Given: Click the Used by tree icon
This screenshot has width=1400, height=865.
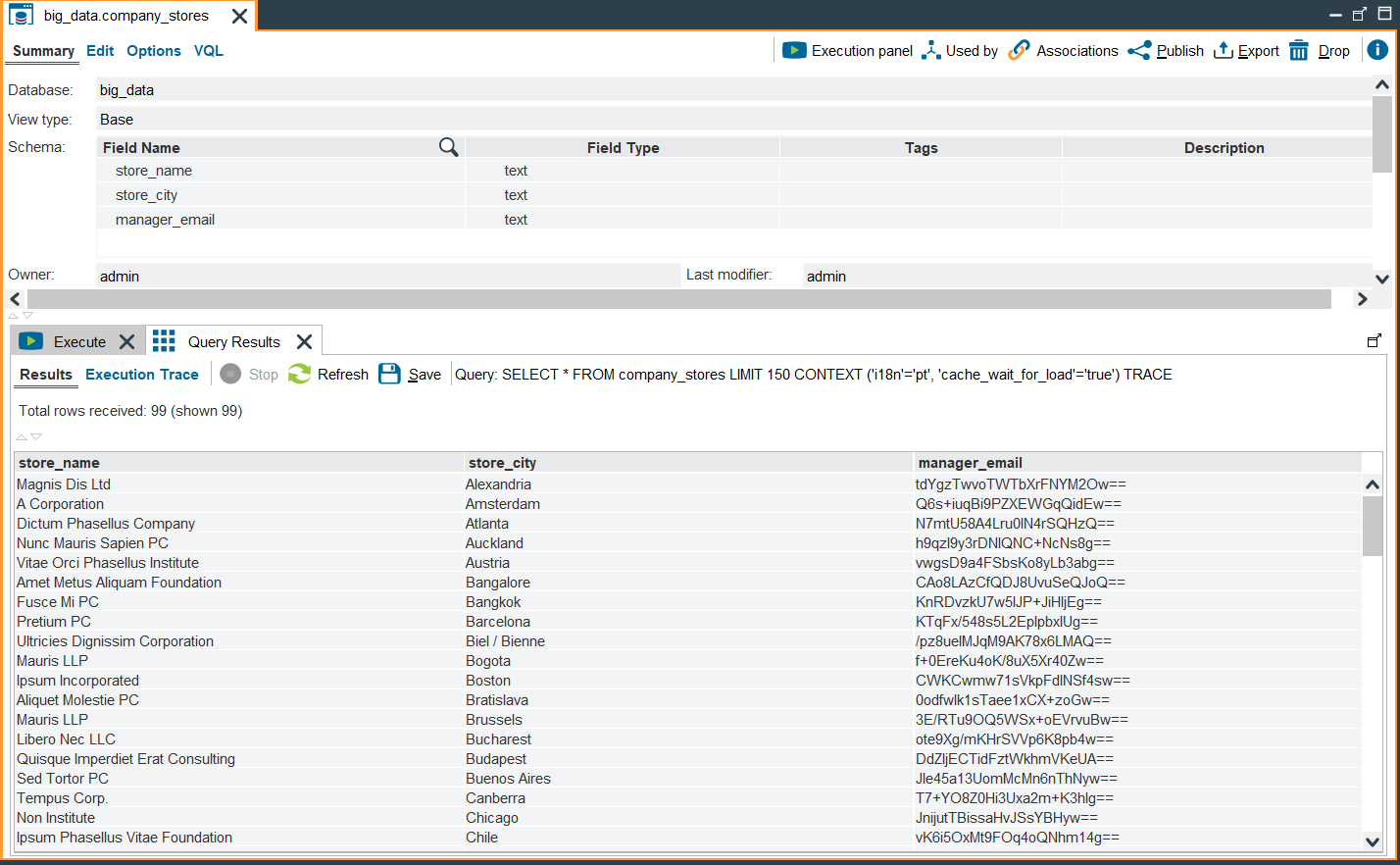Looking at the screenshot, I should [x=931, y=50].
